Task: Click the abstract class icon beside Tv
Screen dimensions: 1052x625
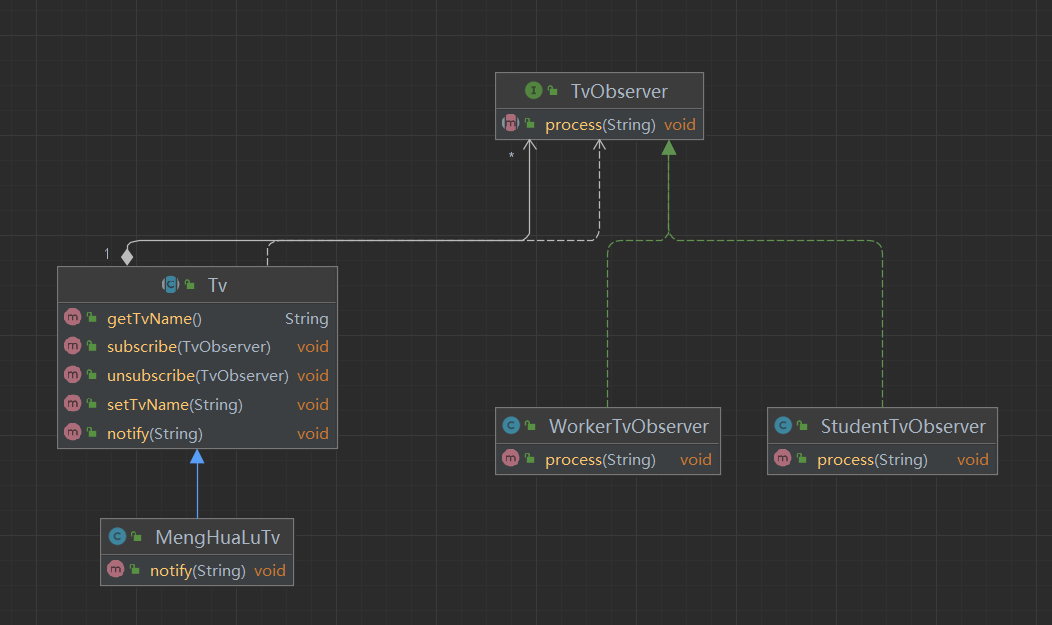Action: click(x=170, y=284)
